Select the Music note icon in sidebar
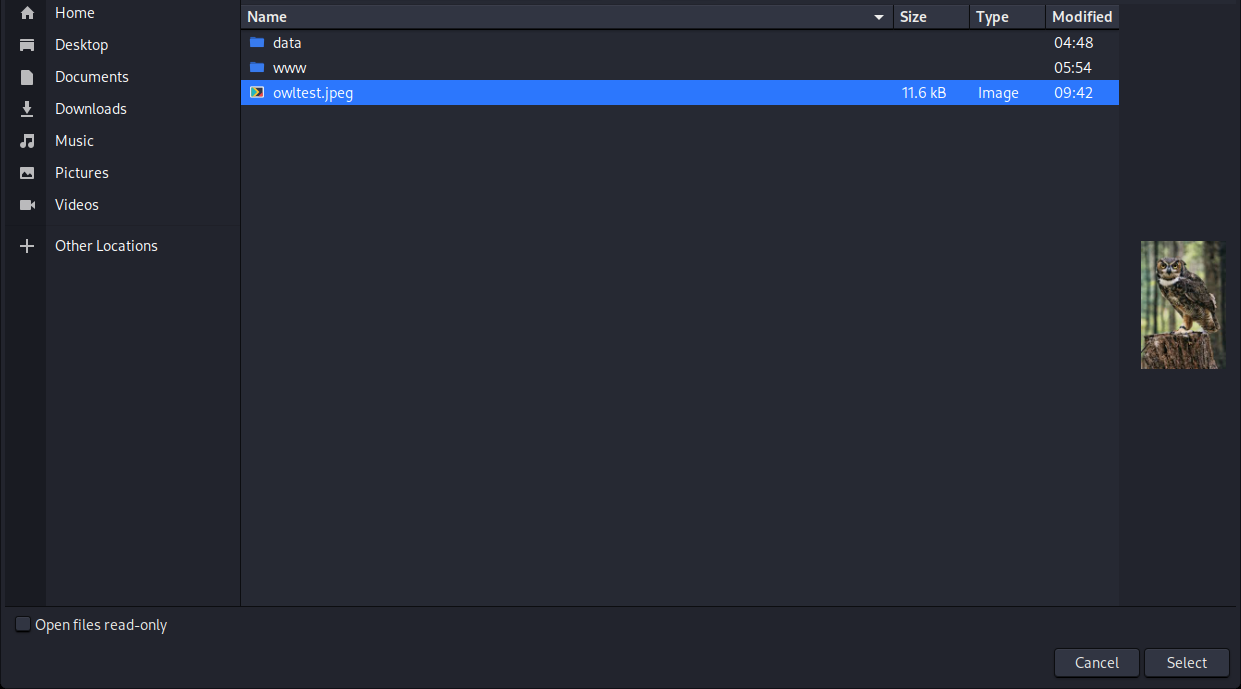 pyautogui.click(x=25, y=140)
